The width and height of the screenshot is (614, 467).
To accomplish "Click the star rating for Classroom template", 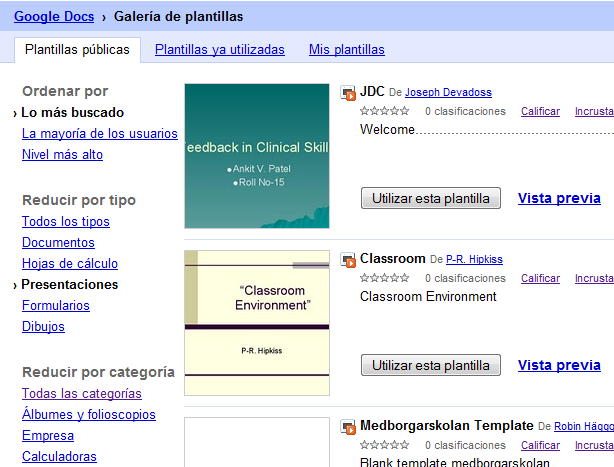I will pyautogui.click(x=384, y=278).
